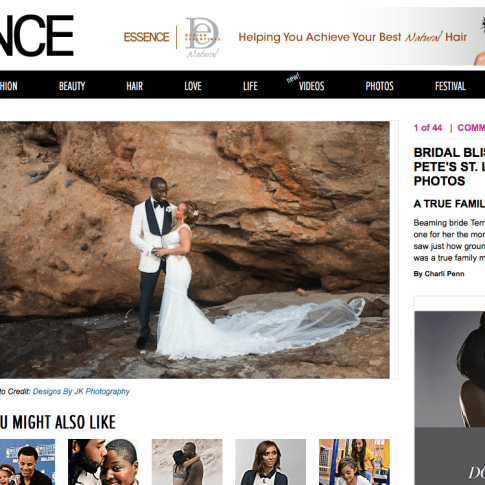Click the author name Charli Penn
485x485 pixels.
444,274
